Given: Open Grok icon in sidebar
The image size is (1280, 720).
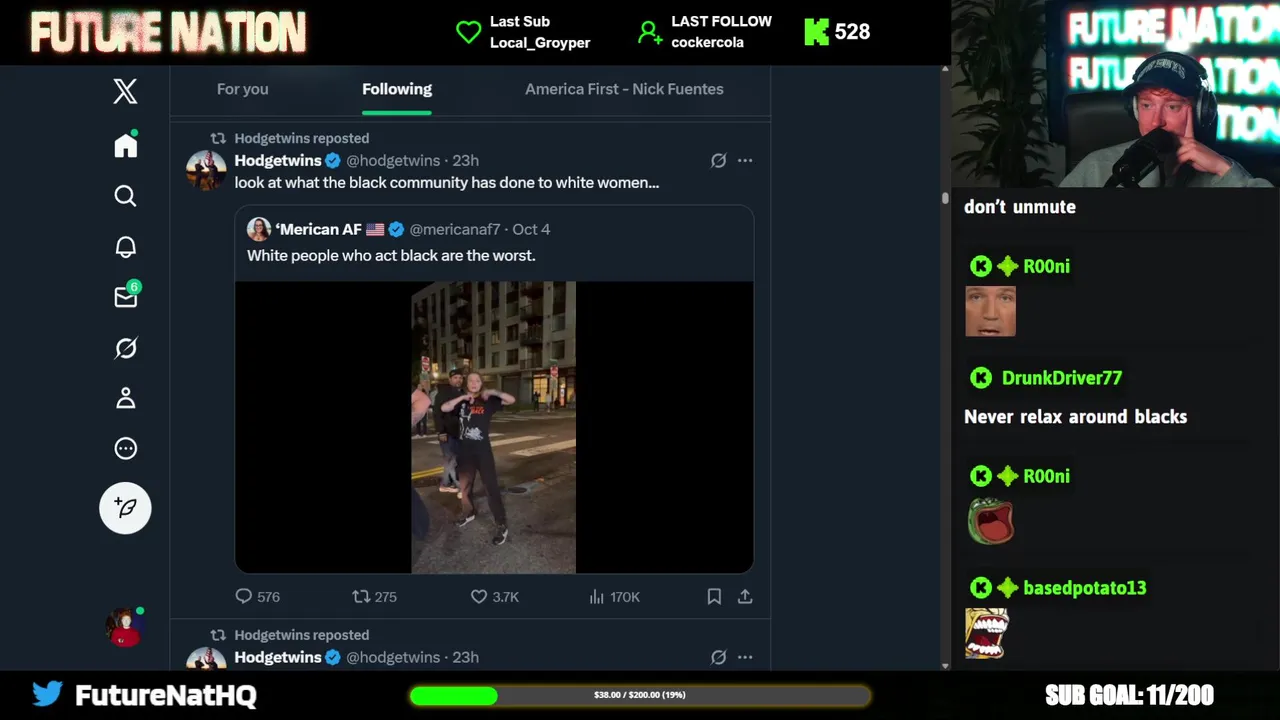Looking at the screenshot, I should pos(125,348).
